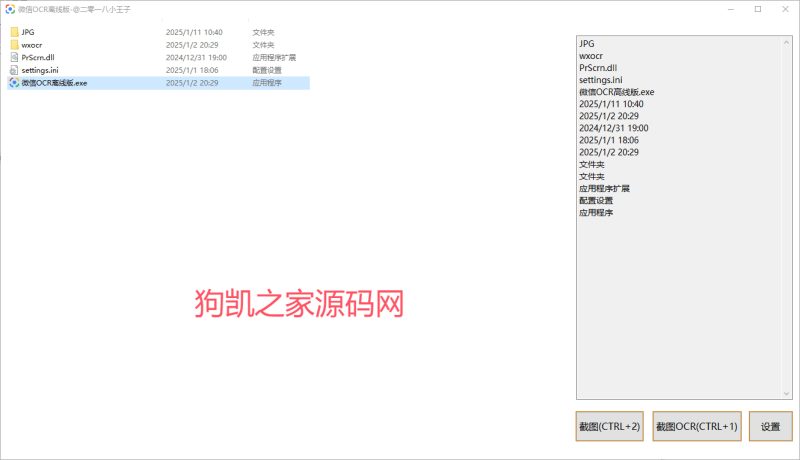Click 2025/1/1 18:06 line in OCR result box
Viewport: 800px width, 460px height.
609,140
